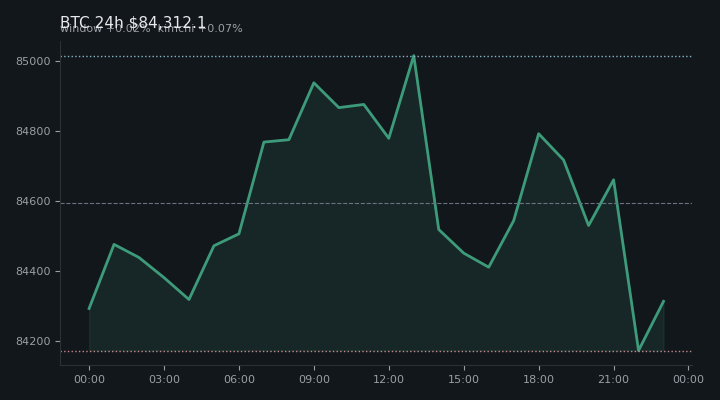Click the 12:00 x-axis tick label

[x=389, y=379]
